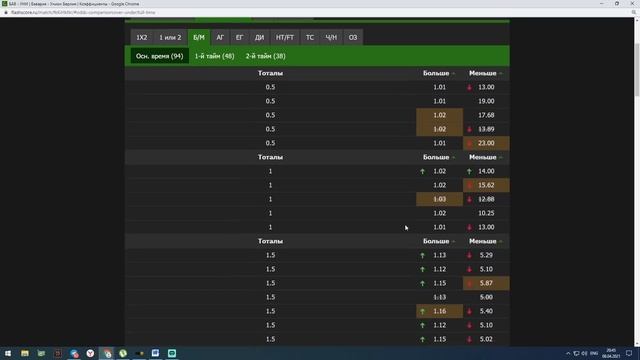Screen dimensions: 640x360
Task: Open Yandex Browser from taskbar
Action: (x=90, y=353)
